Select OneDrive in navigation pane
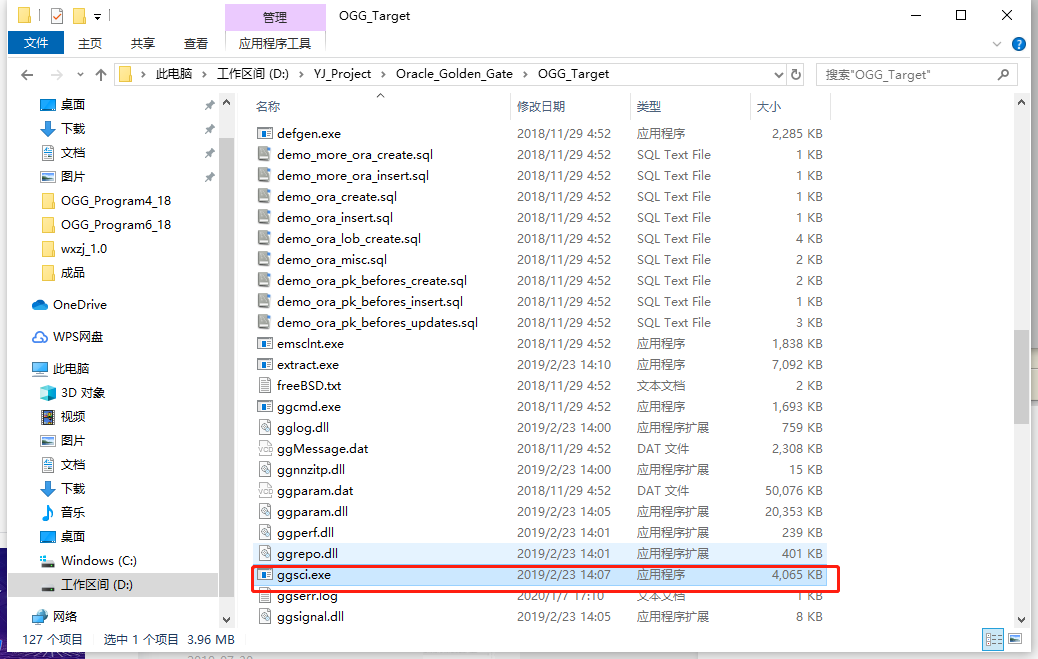The width and height of the screenshot is (1038, 659). click(79, 305)
